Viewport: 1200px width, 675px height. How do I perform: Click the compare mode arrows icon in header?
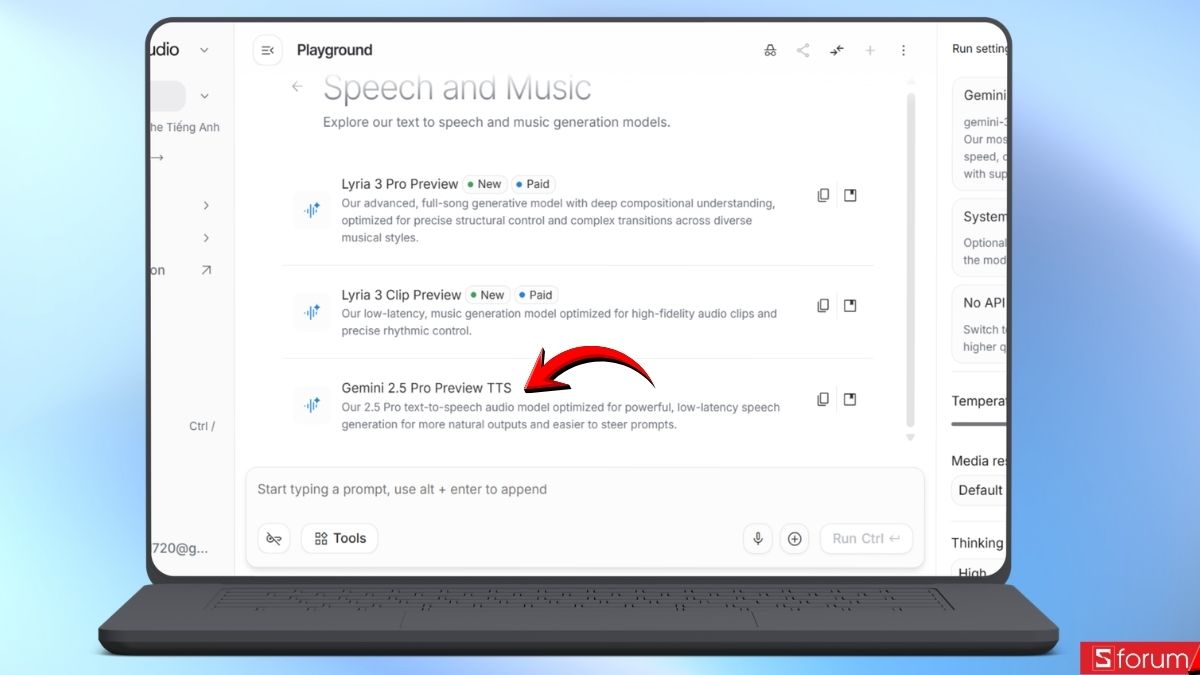tap(837, 50)
